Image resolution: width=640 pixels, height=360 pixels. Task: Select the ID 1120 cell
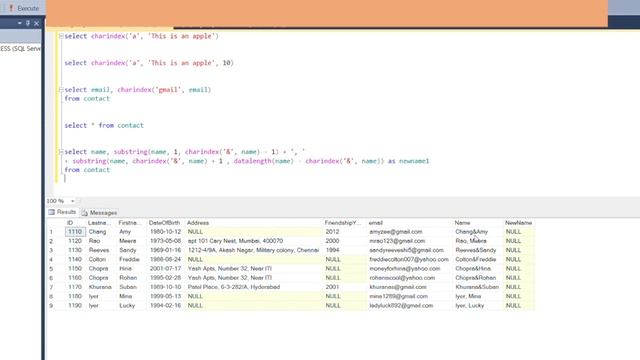75,241
